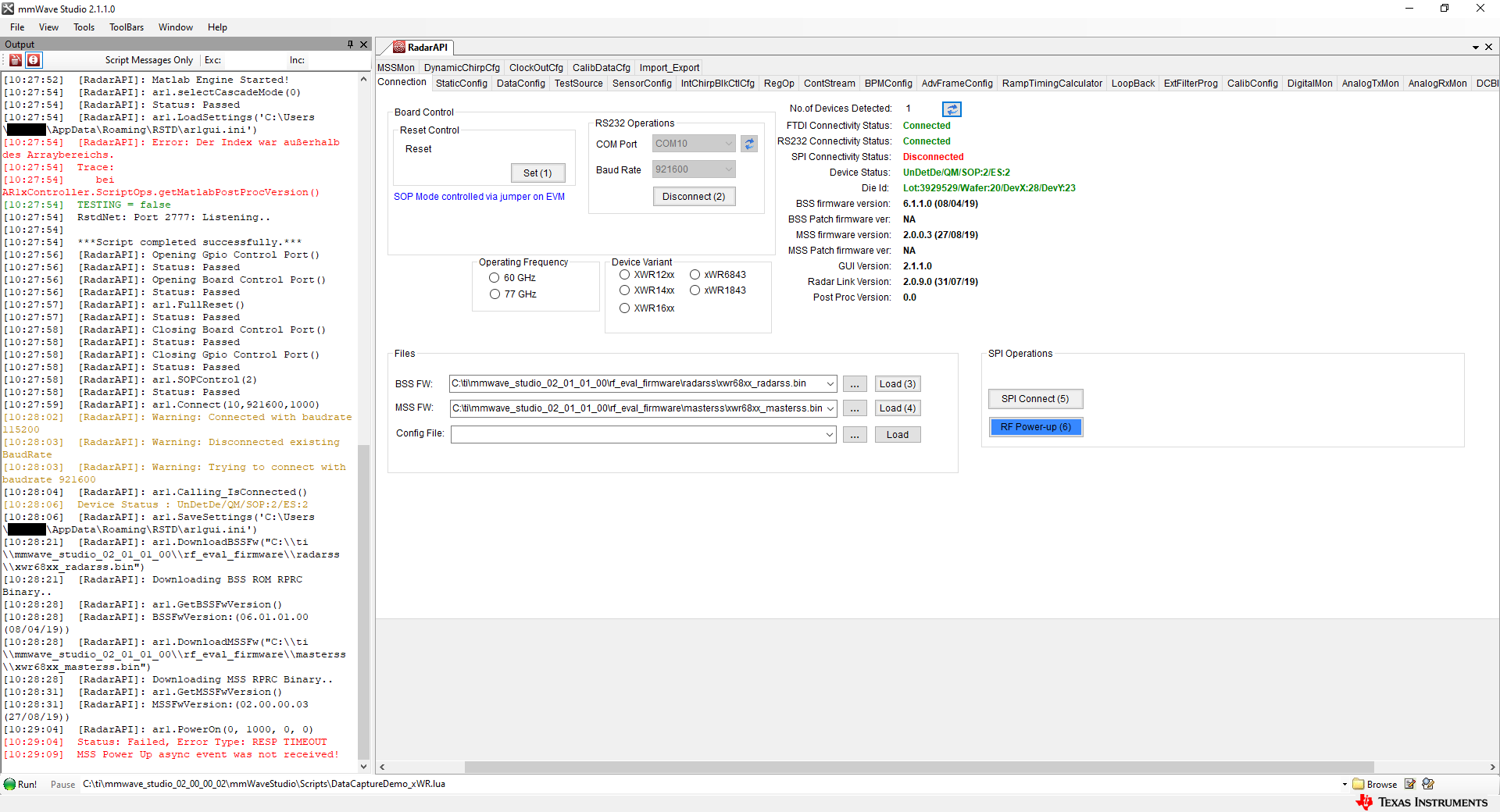Open the script path history dropdown arrow
1500x812 pixels.
(1345, 785)
